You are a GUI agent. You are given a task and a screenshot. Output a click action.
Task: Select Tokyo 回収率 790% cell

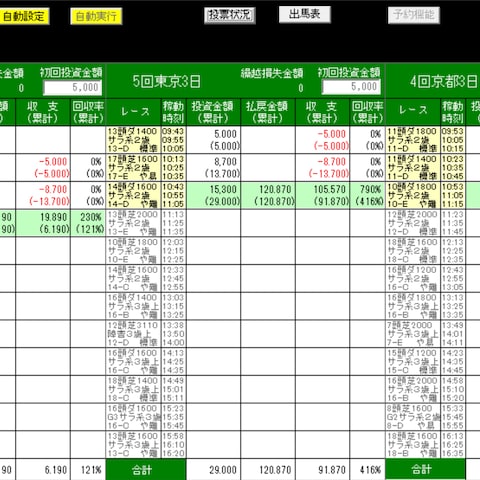click(x=368, y=195)
